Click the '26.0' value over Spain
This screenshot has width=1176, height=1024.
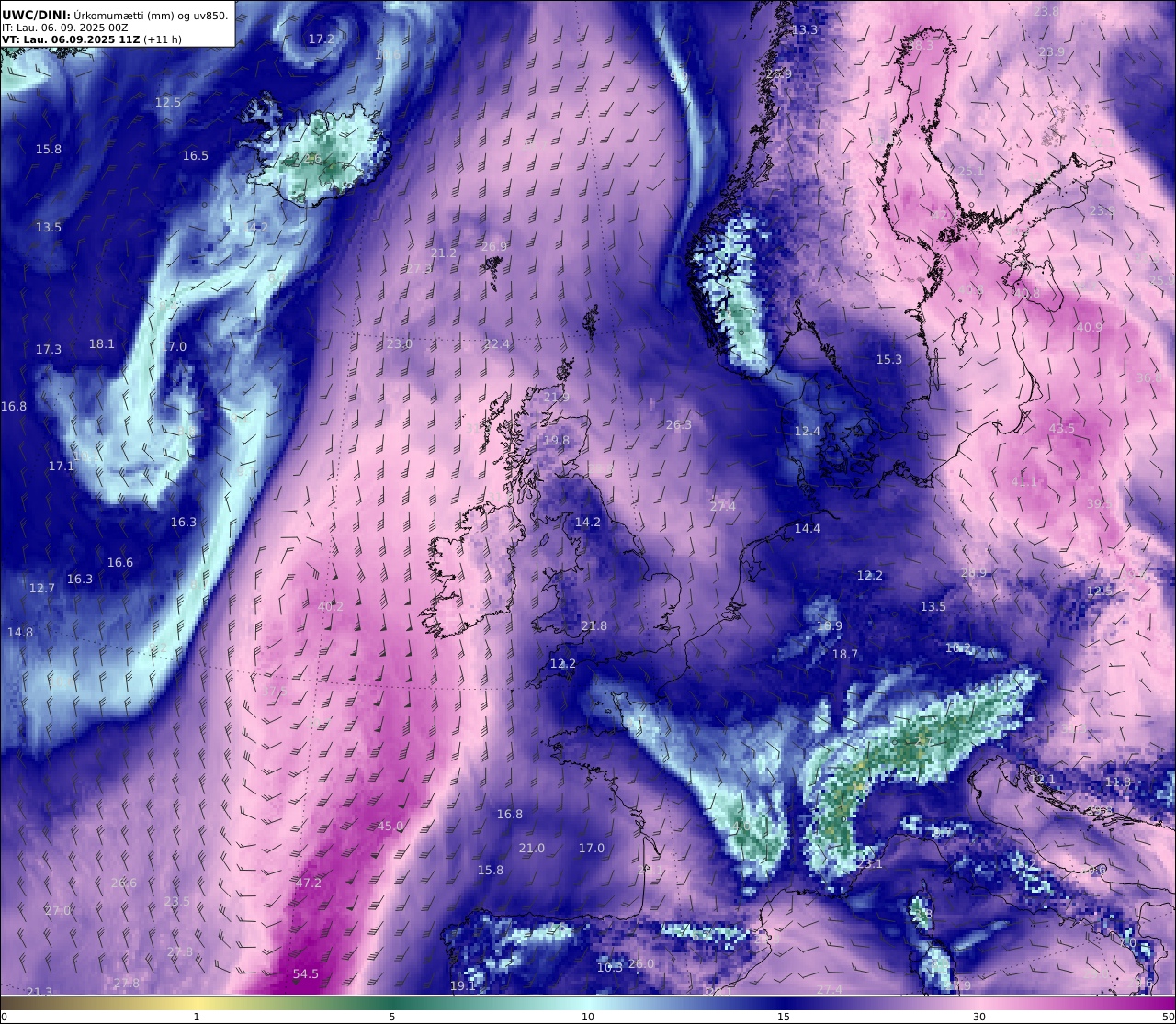click(x=641, y=964)
